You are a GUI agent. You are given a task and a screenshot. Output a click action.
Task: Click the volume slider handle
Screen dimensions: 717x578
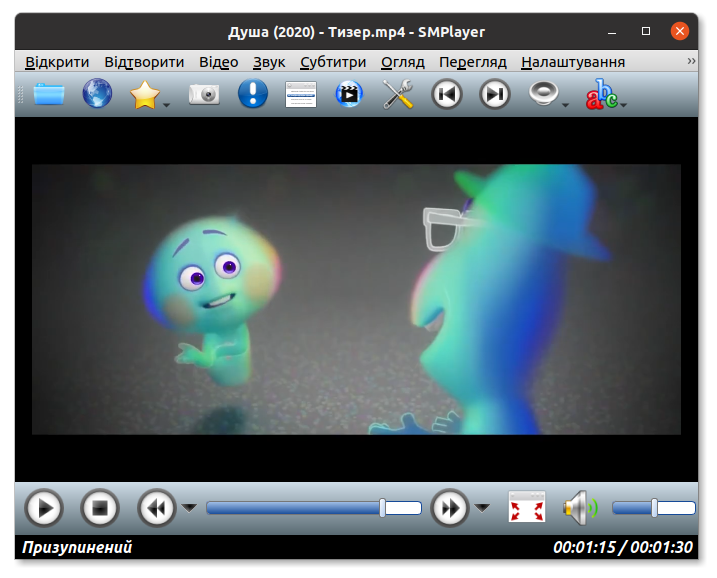[x=654, y=508]
